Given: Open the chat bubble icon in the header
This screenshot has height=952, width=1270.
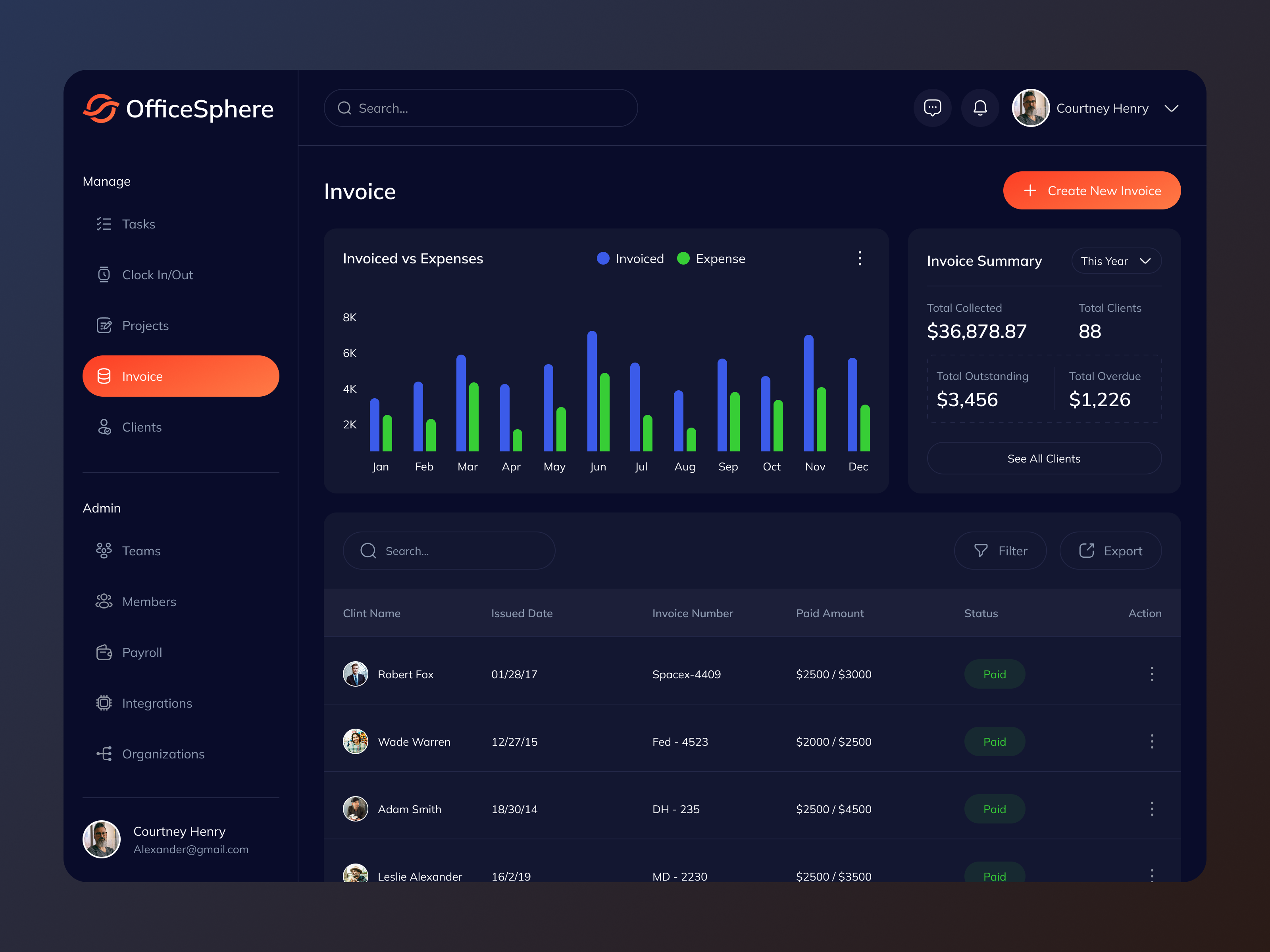Looking at the screenshot, I should [x=932, y=108].
